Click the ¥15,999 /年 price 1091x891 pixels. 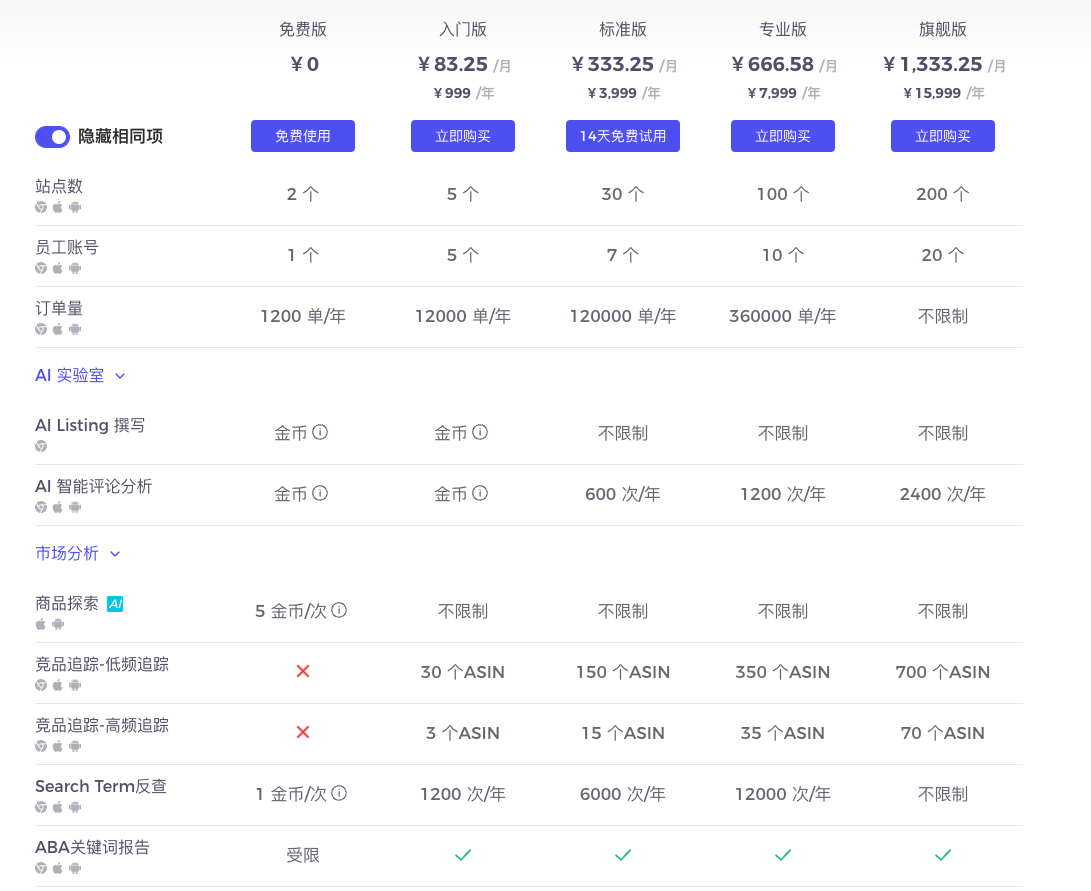click(x=943, y=93)
